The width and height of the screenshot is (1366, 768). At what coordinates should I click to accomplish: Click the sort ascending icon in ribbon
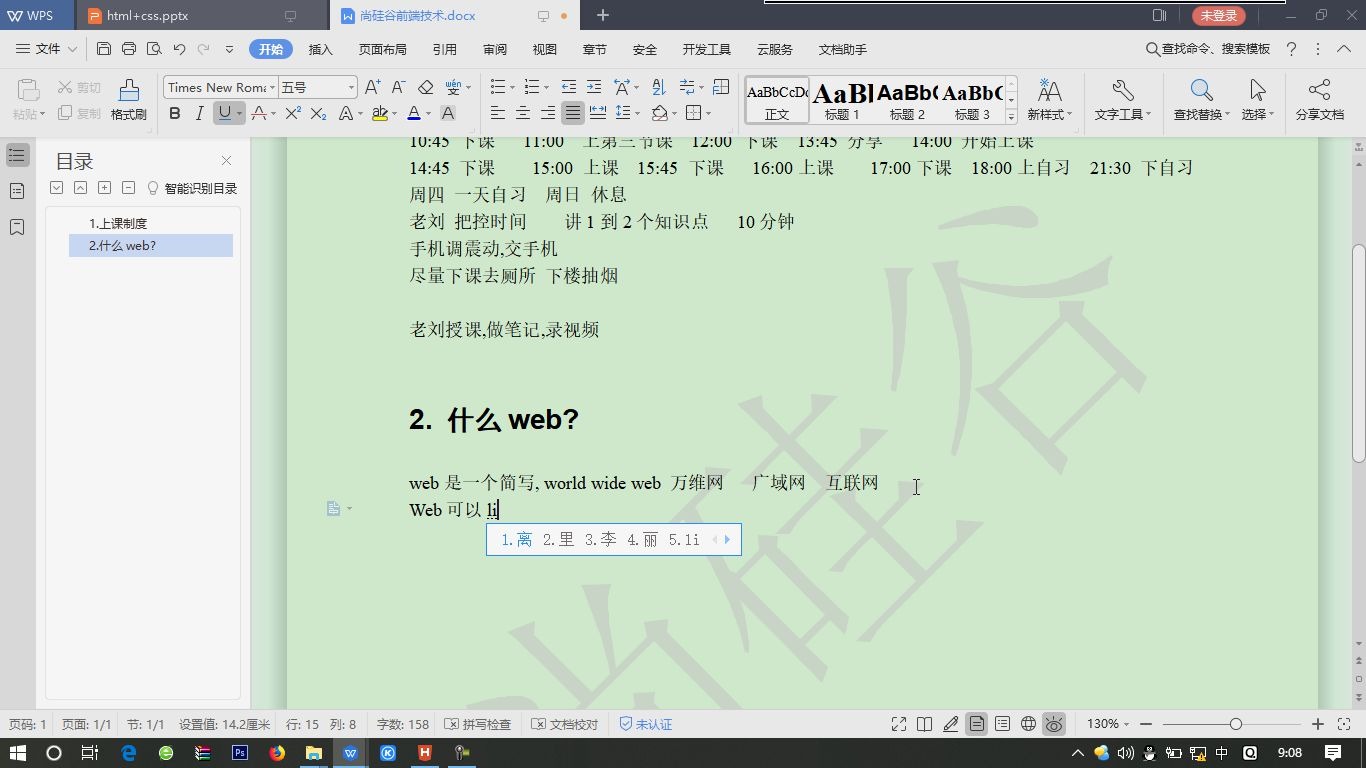tap(657, 87)
